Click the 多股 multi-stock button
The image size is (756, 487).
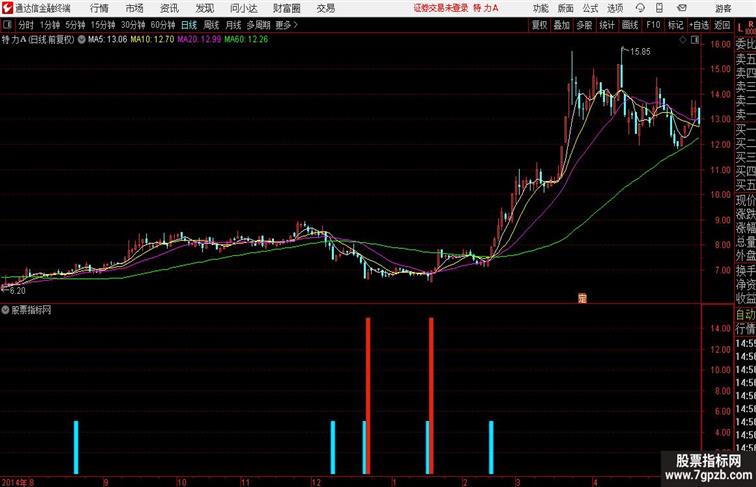coord(584,25)
